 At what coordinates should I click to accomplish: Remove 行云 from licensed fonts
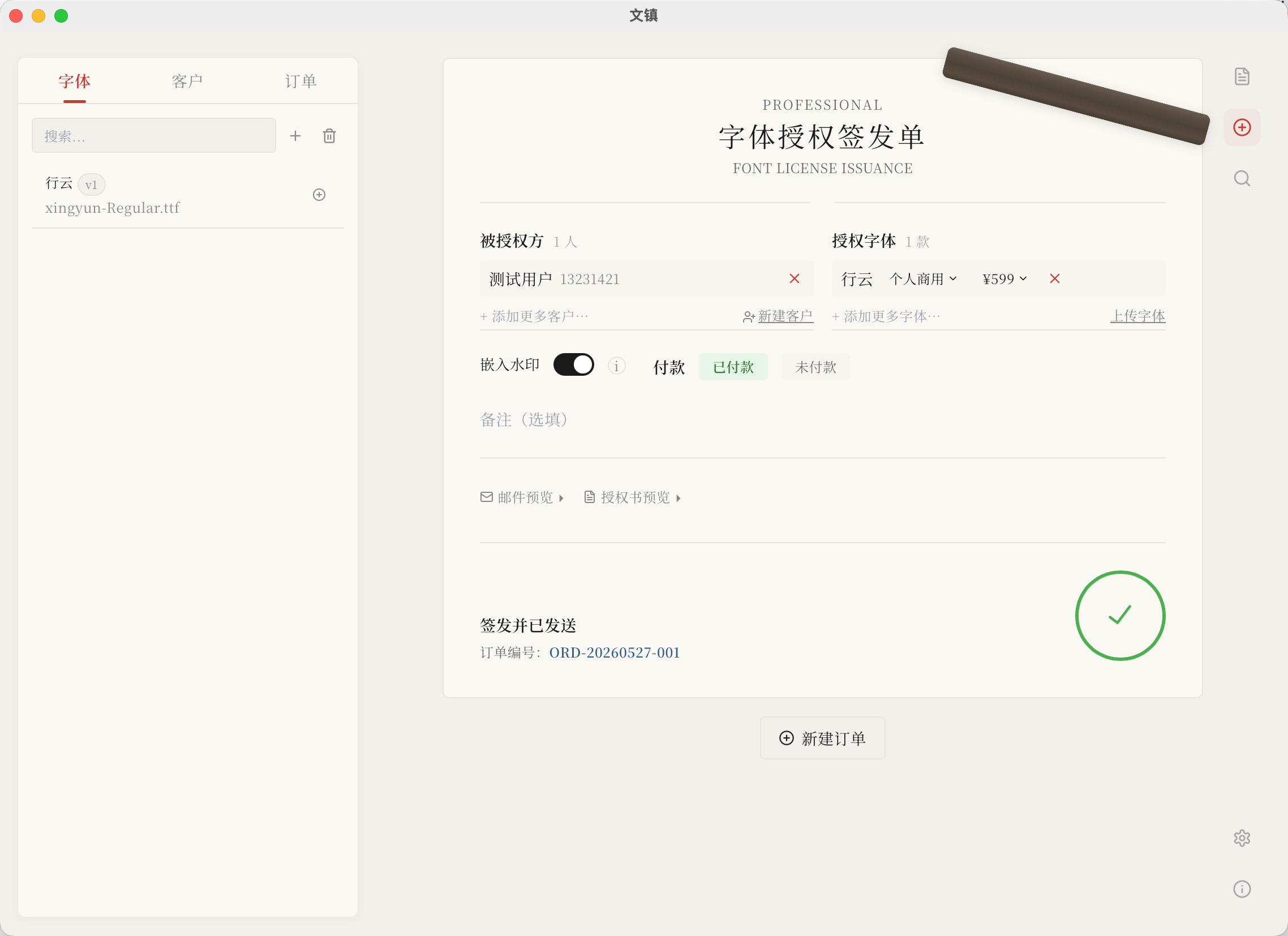click(x=1055, y=278)
